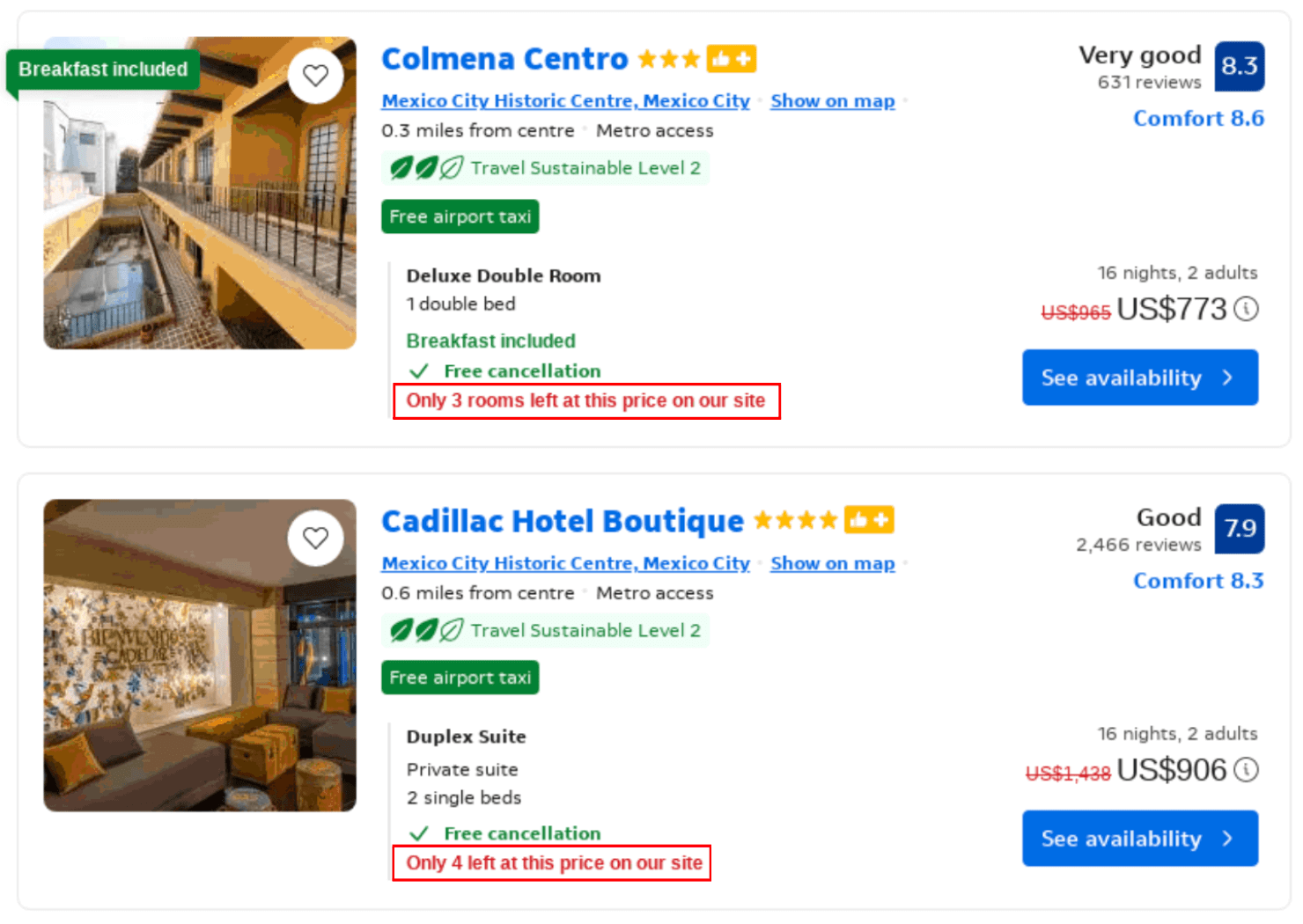Open the Cadillac Hotel Boutique lobby photo
Viewport: 1303px width, 924px height.
[200, 655]
